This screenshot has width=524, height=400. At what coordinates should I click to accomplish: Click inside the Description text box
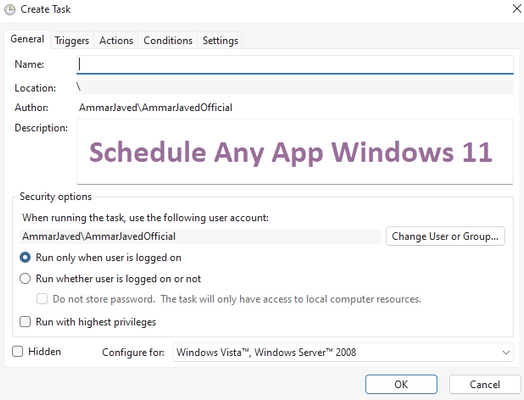pyautogui.click(x=295, y=151)
